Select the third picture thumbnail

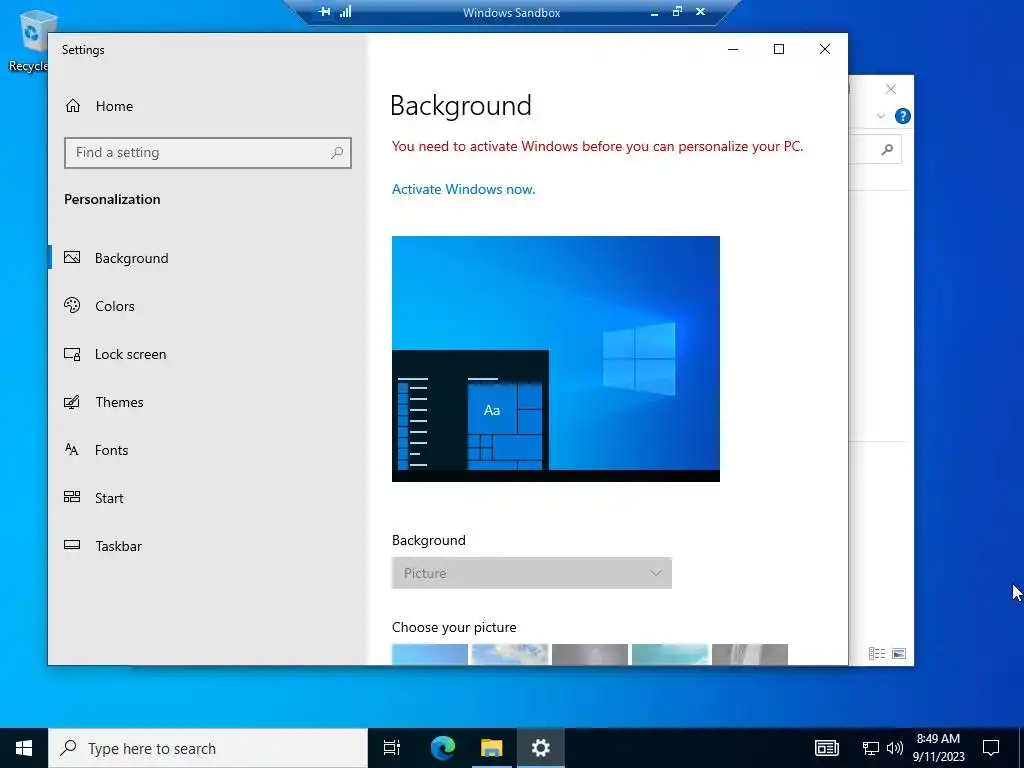[x=590, y=654]
